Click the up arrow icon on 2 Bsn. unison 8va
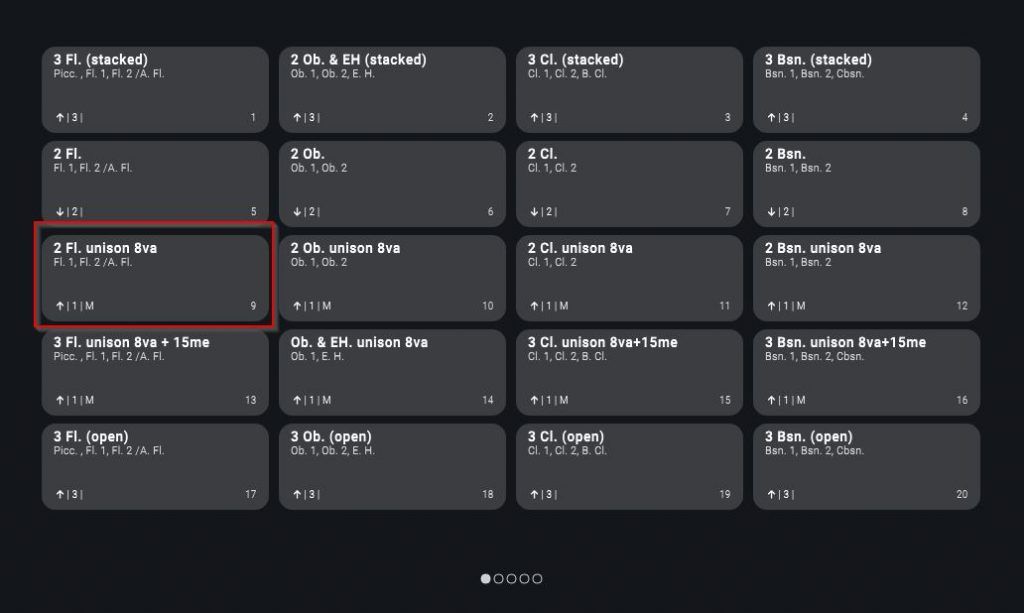 click(771, 306)
